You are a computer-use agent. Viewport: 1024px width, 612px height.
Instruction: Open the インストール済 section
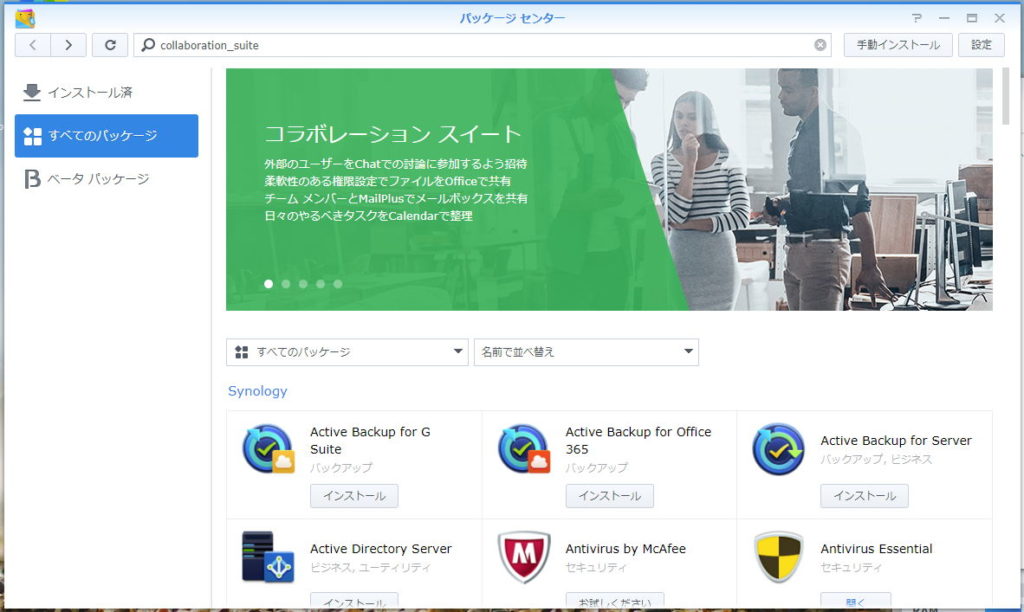[x=106, y=93]
